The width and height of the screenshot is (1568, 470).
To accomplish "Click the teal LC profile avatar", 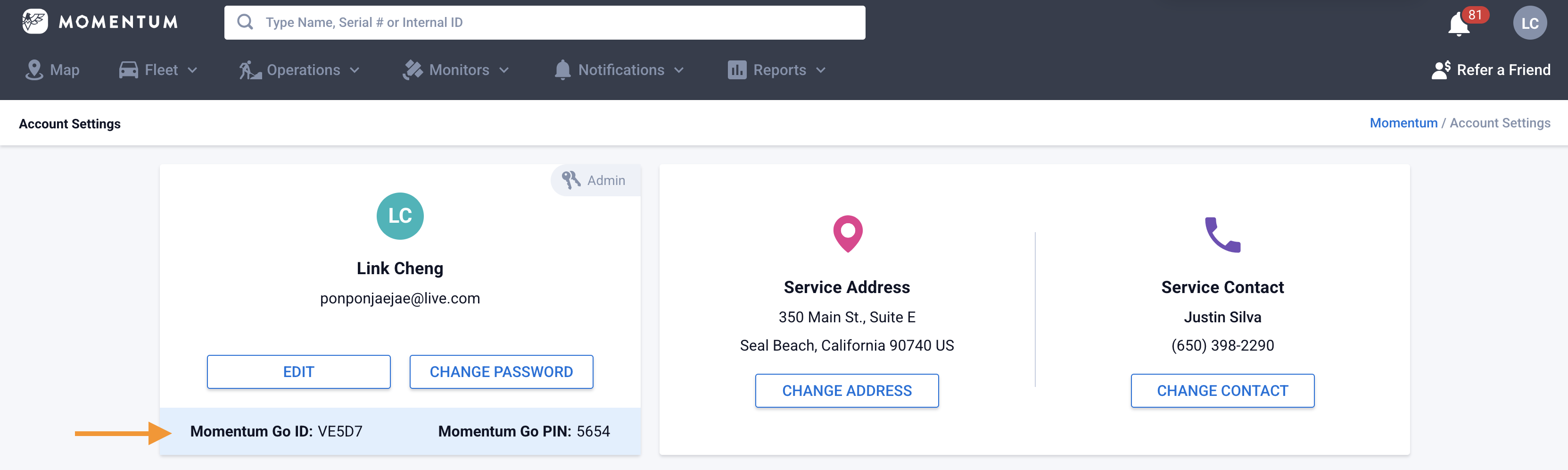I will click(400, 216).
